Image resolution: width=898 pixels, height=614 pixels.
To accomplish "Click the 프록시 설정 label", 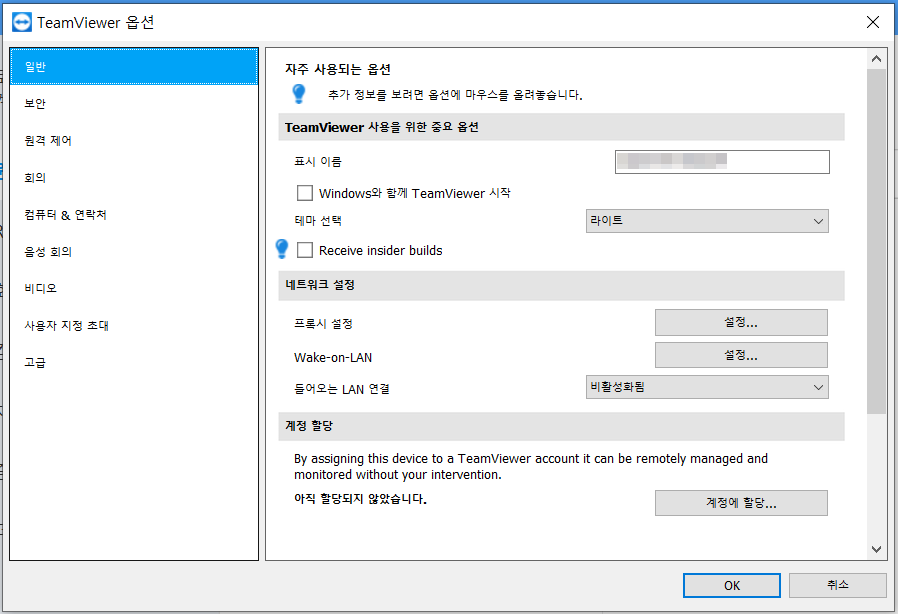I will coord(323,324).
